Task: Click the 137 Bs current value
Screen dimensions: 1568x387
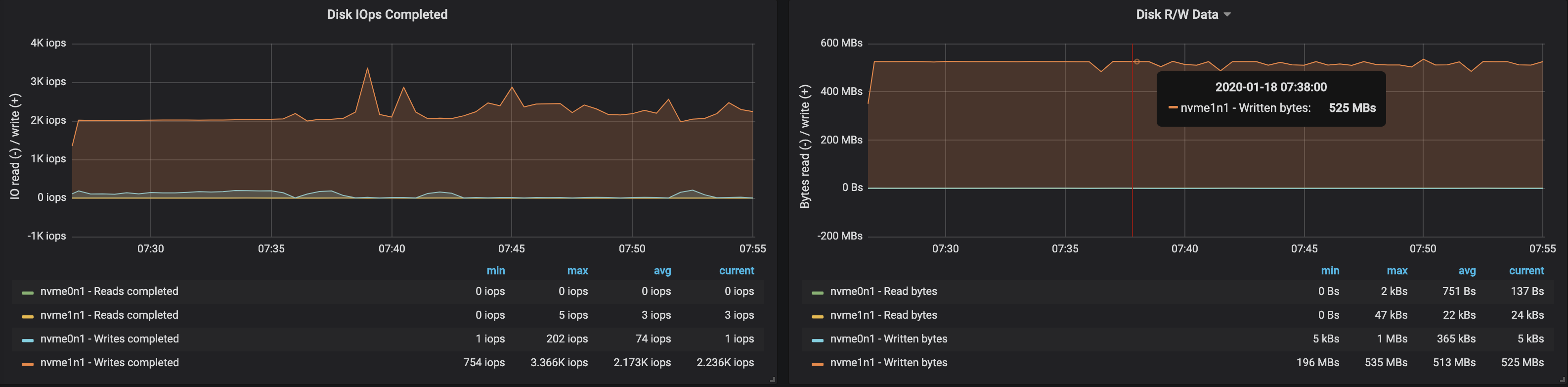Action: [1526, 291]
